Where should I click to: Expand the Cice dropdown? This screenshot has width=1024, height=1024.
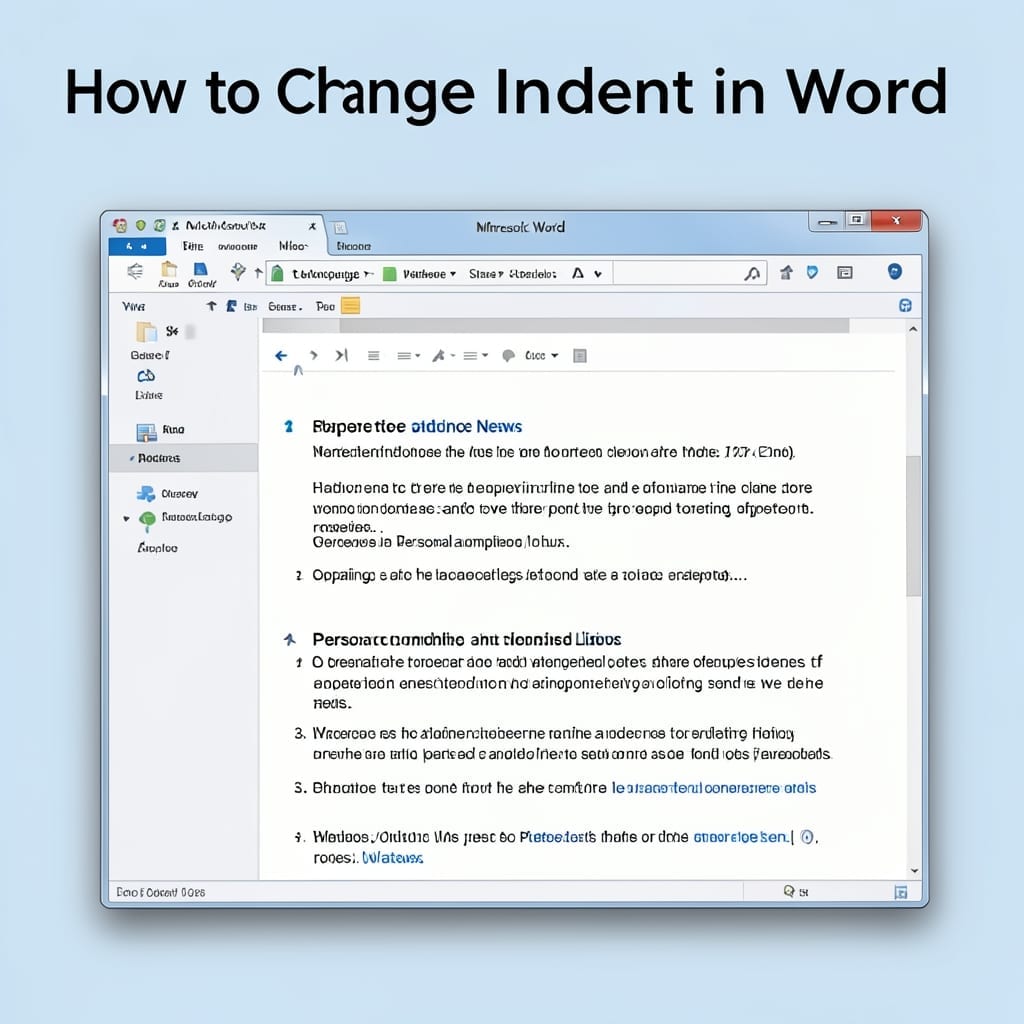point(541,356)
